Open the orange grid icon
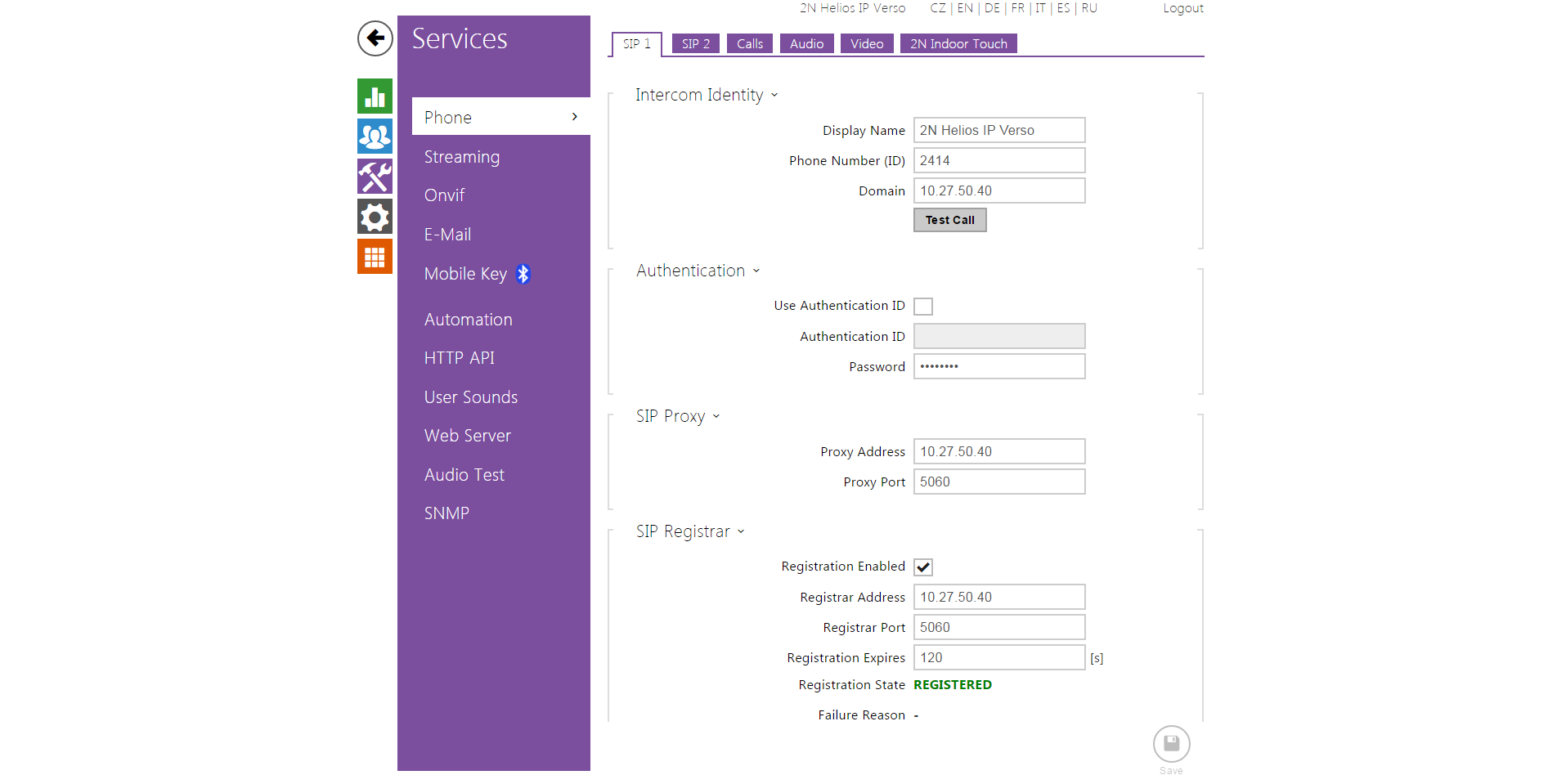The image size is (1557, 784). point(375,257)
